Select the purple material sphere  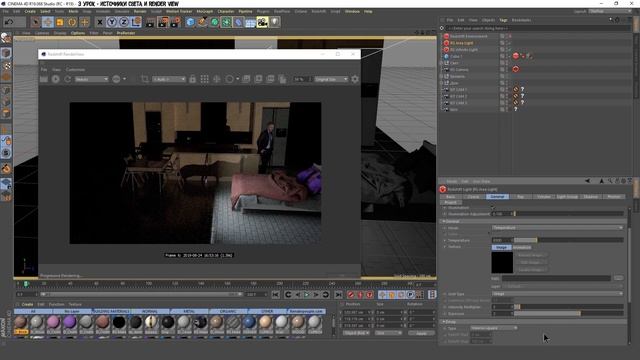(x=70, y=322)
